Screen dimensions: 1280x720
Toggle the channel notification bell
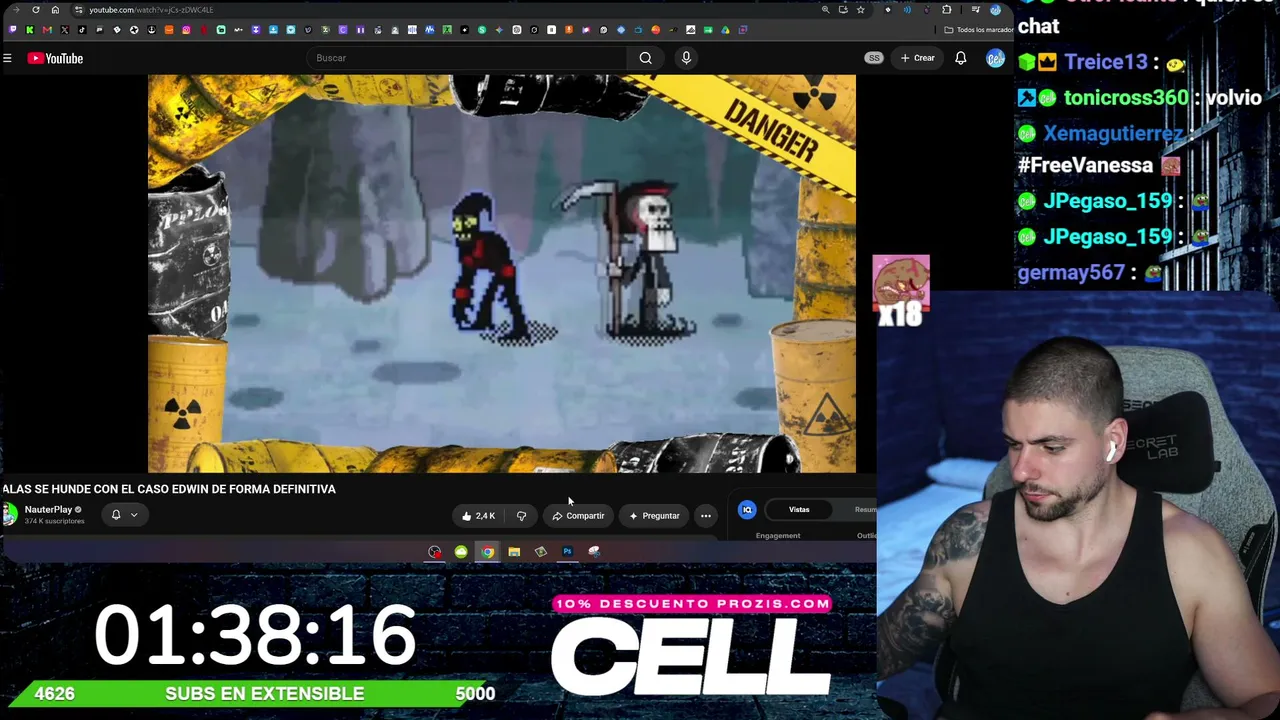click(116, 515)
